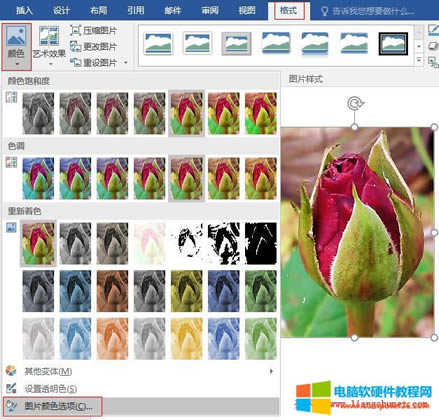Open the 颜色 (Color) dropdown button

point(17,46)
